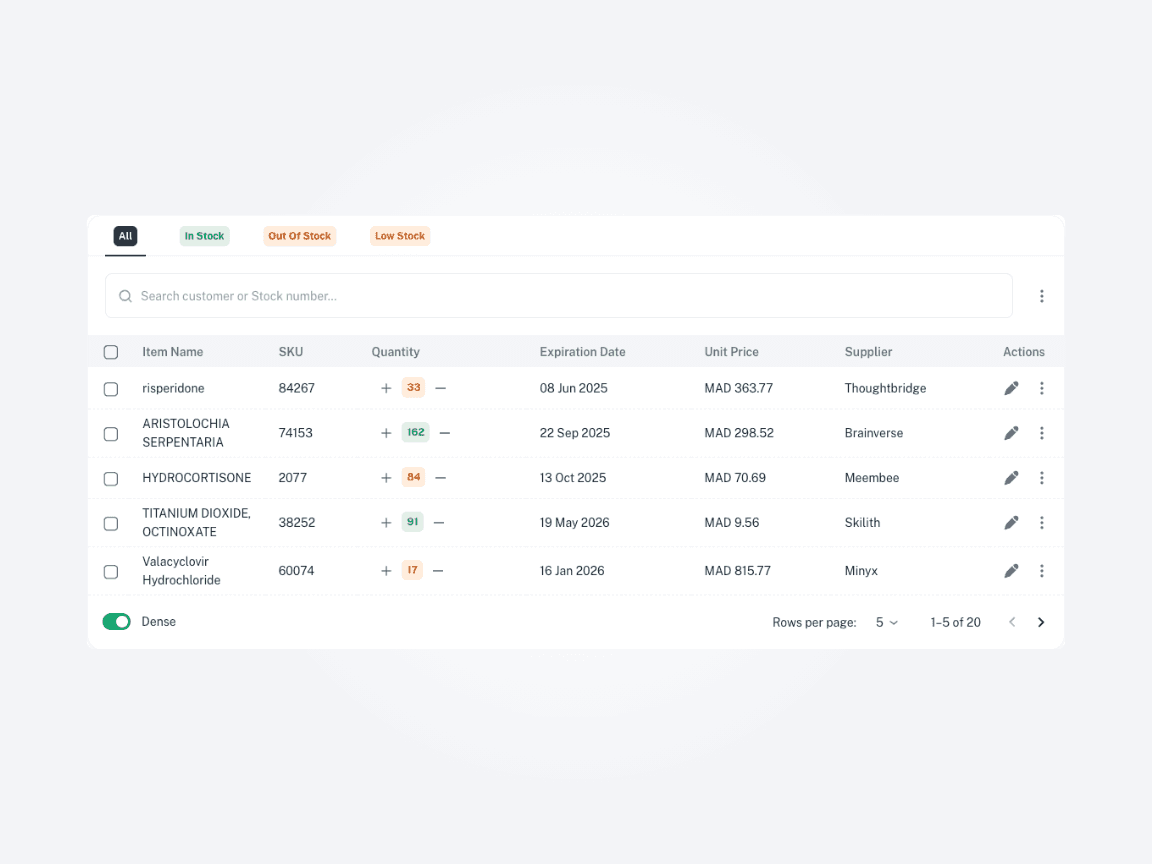Image resolution: width=1152 pixels, height=864 pixels.
Task: Open the more options menu for HYDROCORTISONE row
Action: pos(1041,478)
